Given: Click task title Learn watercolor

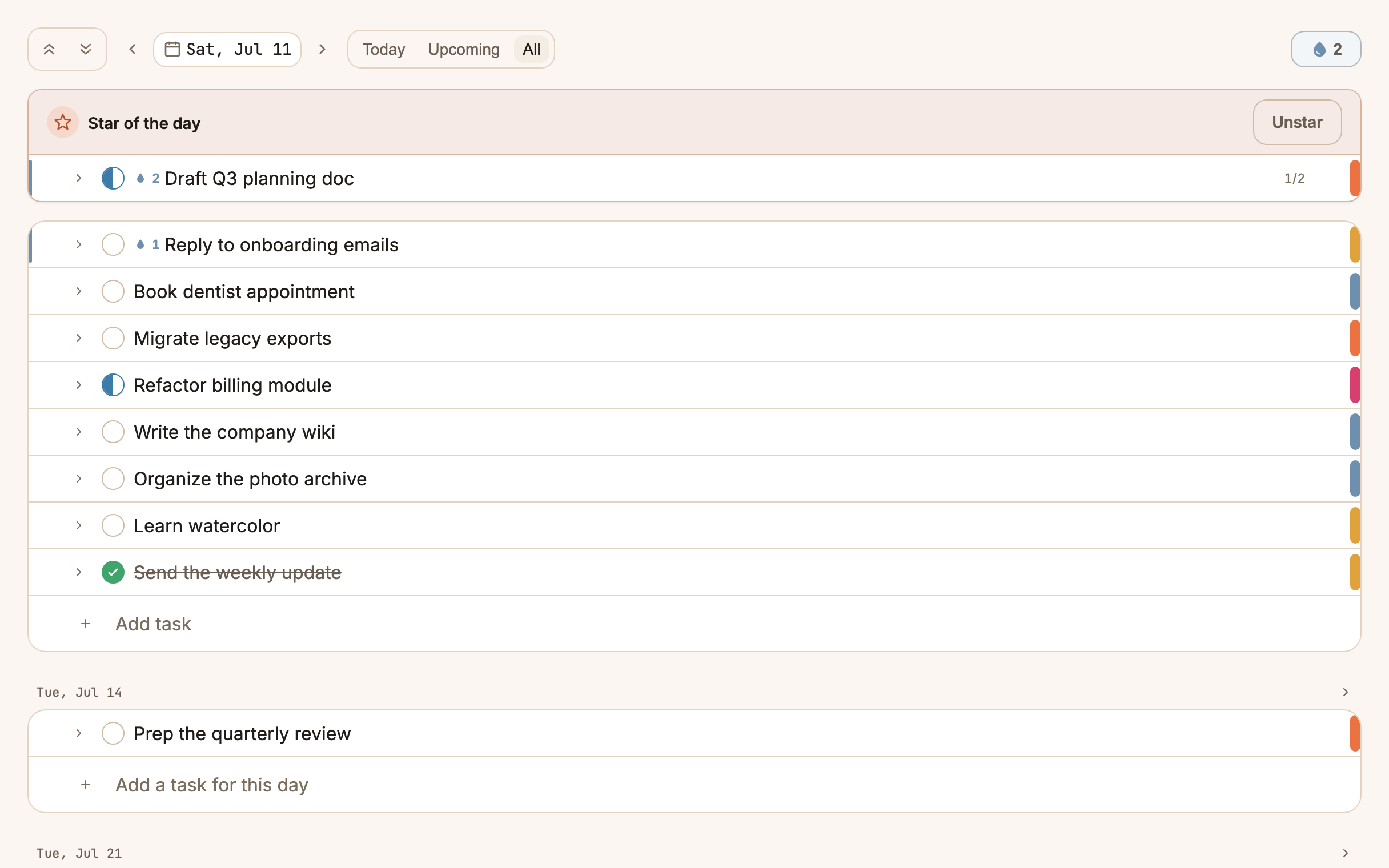Looking at the screenshot, I should [207, 526].
